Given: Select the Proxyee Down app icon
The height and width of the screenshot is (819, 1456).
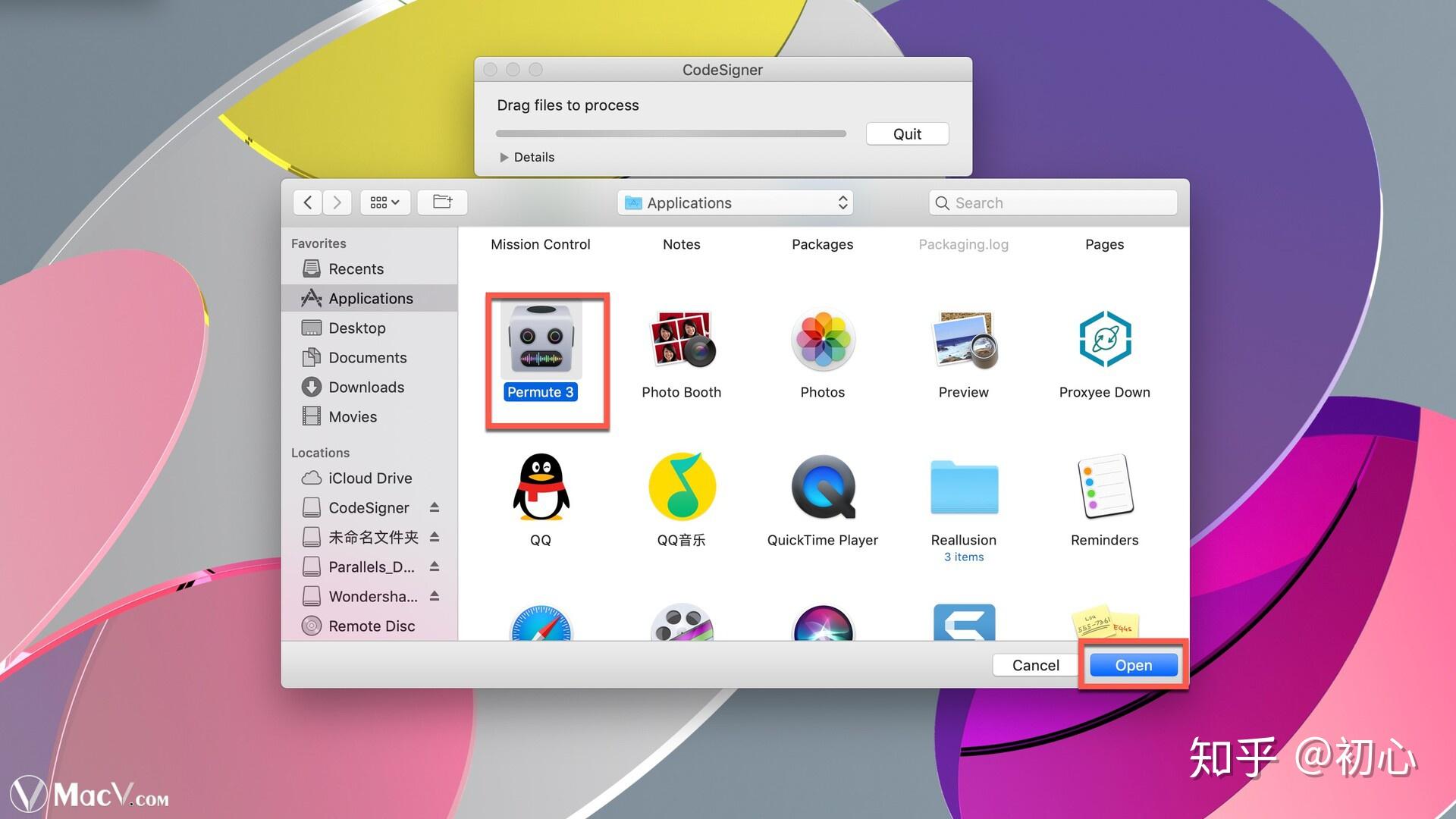Looking at the screenshot, I should click(x=1104, y=340).
